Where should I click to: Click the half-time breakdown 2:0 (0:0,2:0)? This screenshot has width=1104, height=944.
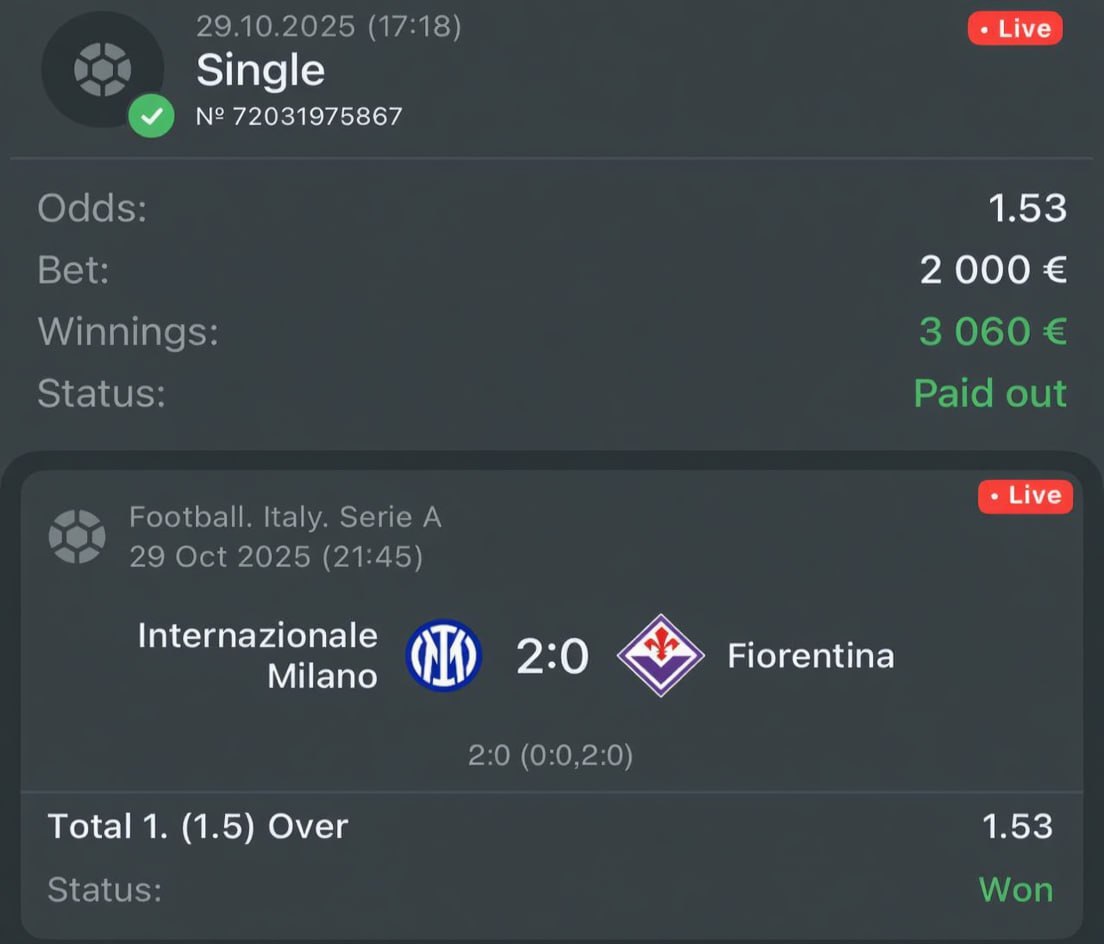tap(550, 756)
